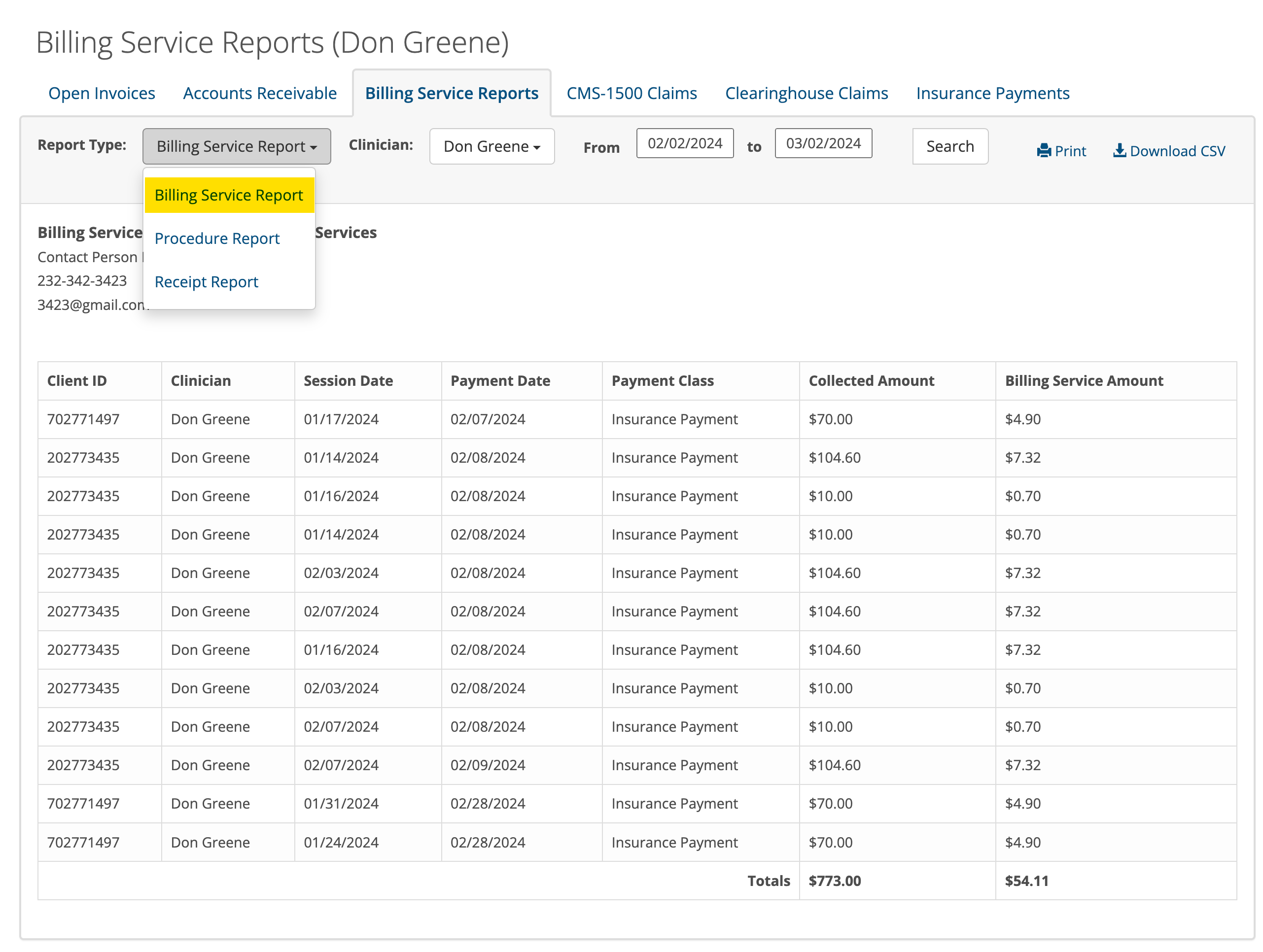The width and height of the screenshot is (1263, 952).
Task: Open the Clearinghouse Claims tab
Action: click(x=806, y=93)
